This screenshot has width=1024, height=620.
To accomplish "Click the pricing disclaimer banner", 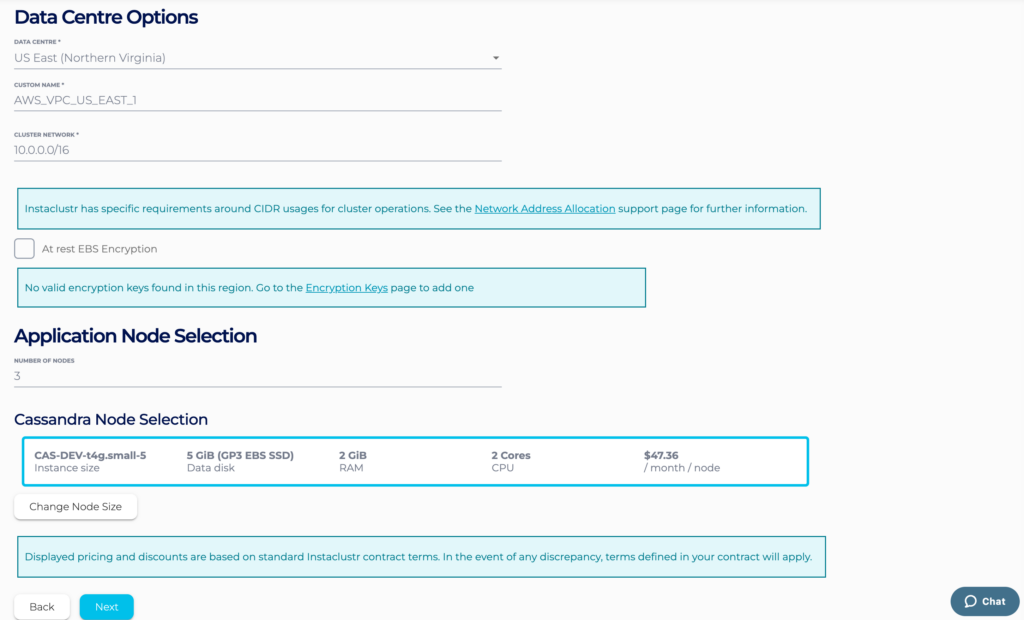I will (x=420, y=556).
